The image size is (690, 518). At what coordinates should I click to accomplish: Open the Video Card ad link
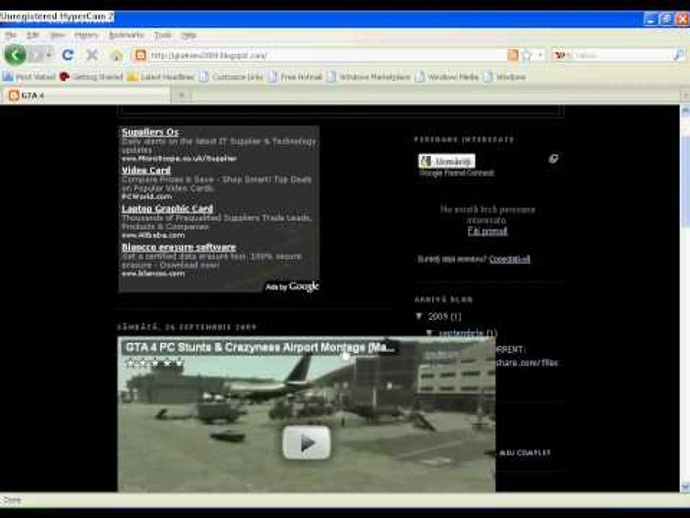[146, 170]
